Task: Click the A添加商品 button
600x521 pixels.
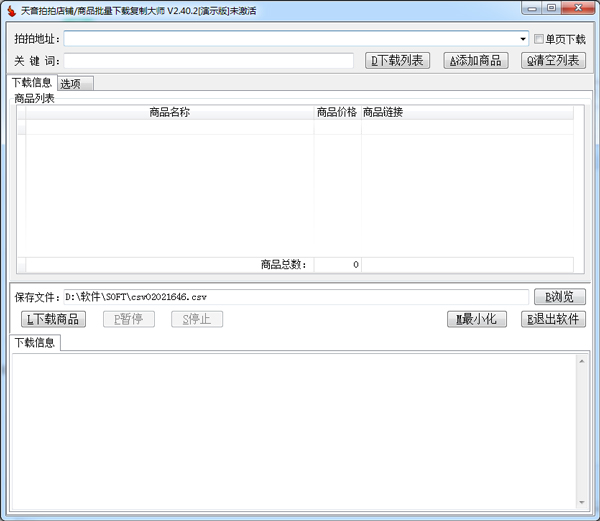Action: pyautogui.click(x=476, y=60)
